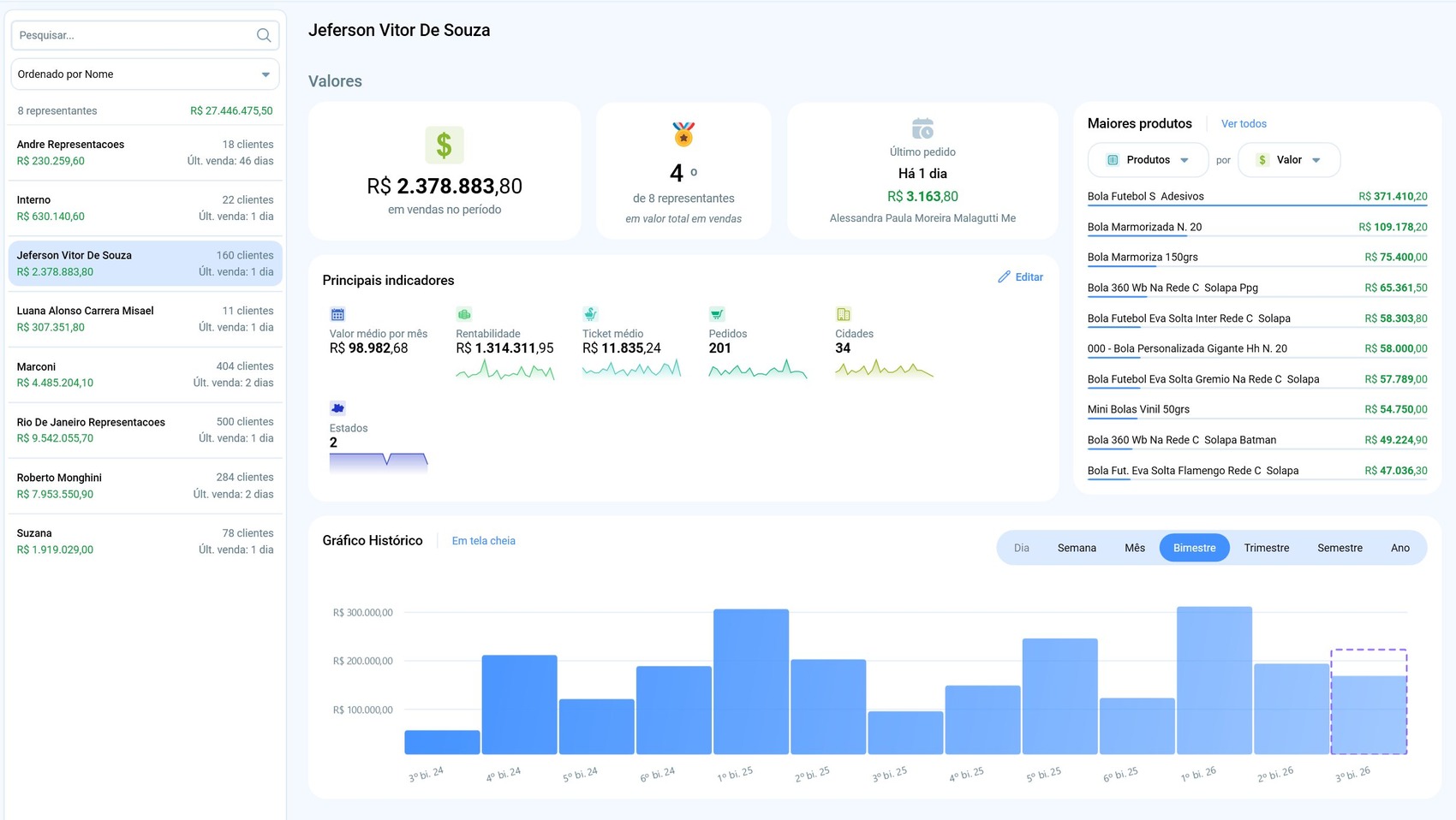The height and width of the screenshot is (820, 1456).
Task: Click the Rentabilidade sparkline chart
Action: pyautogui.click(x=505, y=371)
